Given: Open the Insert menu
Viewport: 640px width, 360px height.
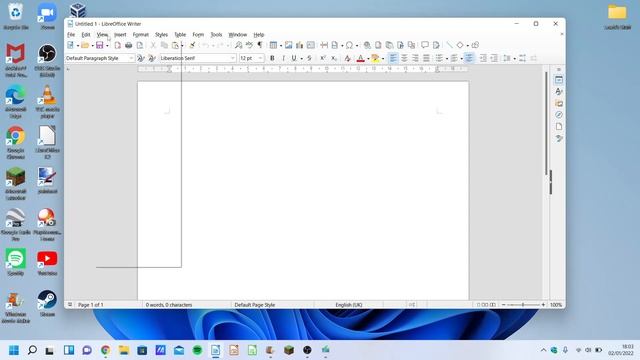Looking at the screenshot, I should click(x=120, y=35).
